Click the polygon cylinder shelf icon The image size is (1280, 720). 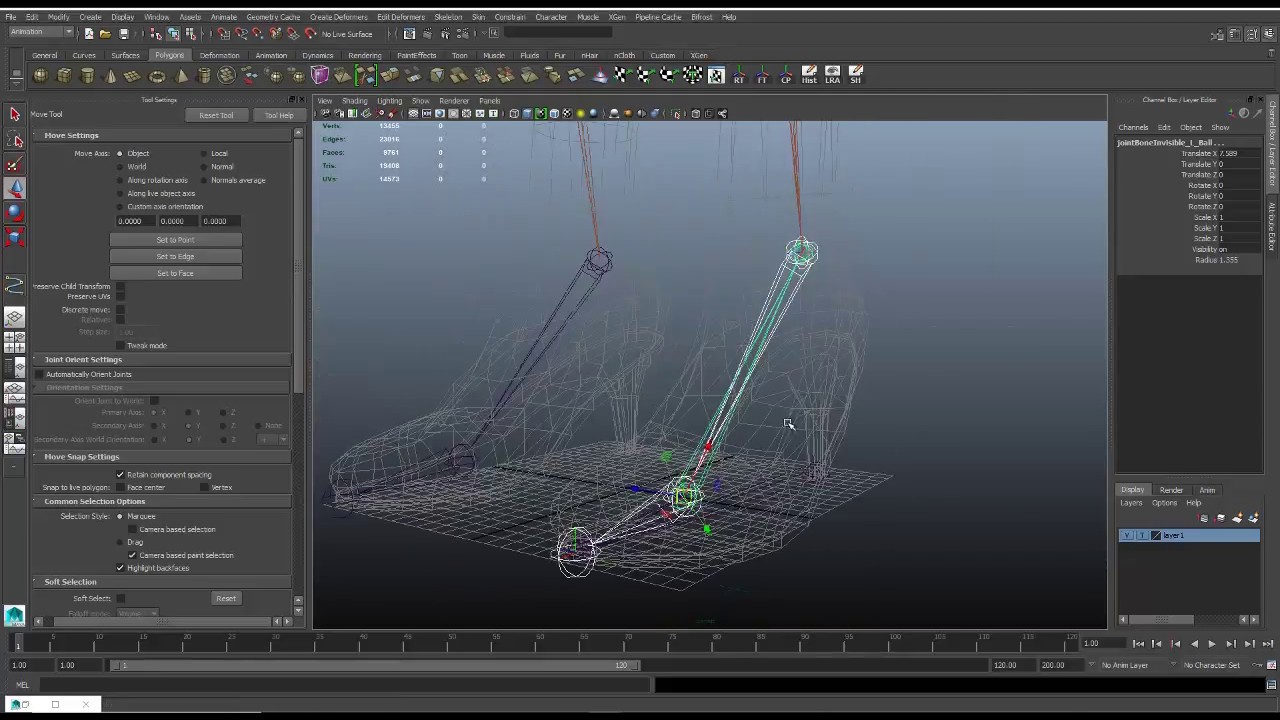pos(87,76)
